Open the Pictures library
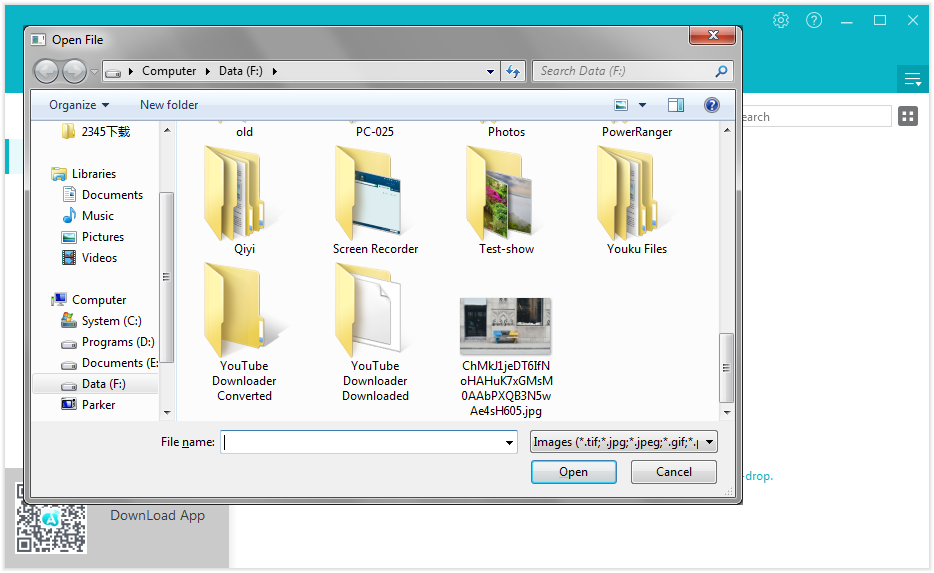Screen dimensions: 934x573 [x=92, y=237]
